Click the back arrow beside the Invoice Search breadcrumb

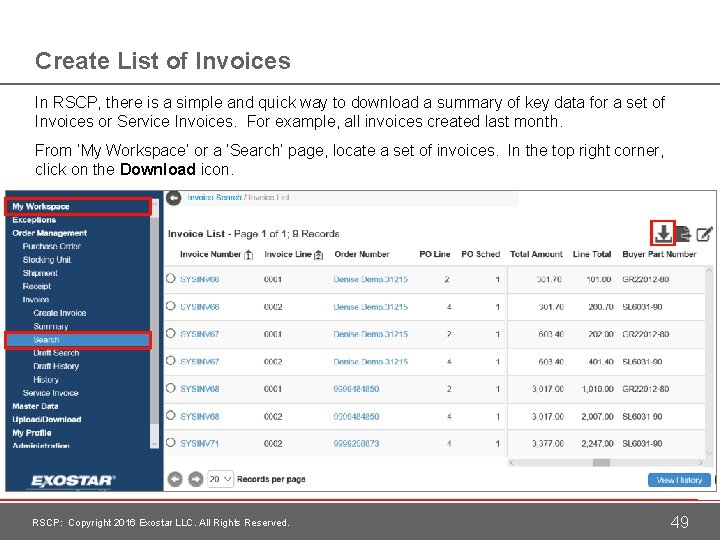(174, 198)
